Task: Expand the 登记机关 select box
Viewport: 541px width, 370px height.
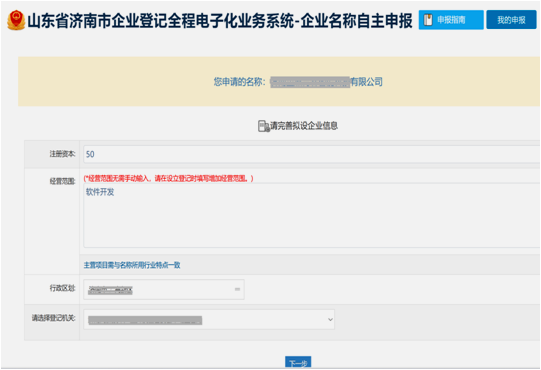Action: tap(209, 320)
